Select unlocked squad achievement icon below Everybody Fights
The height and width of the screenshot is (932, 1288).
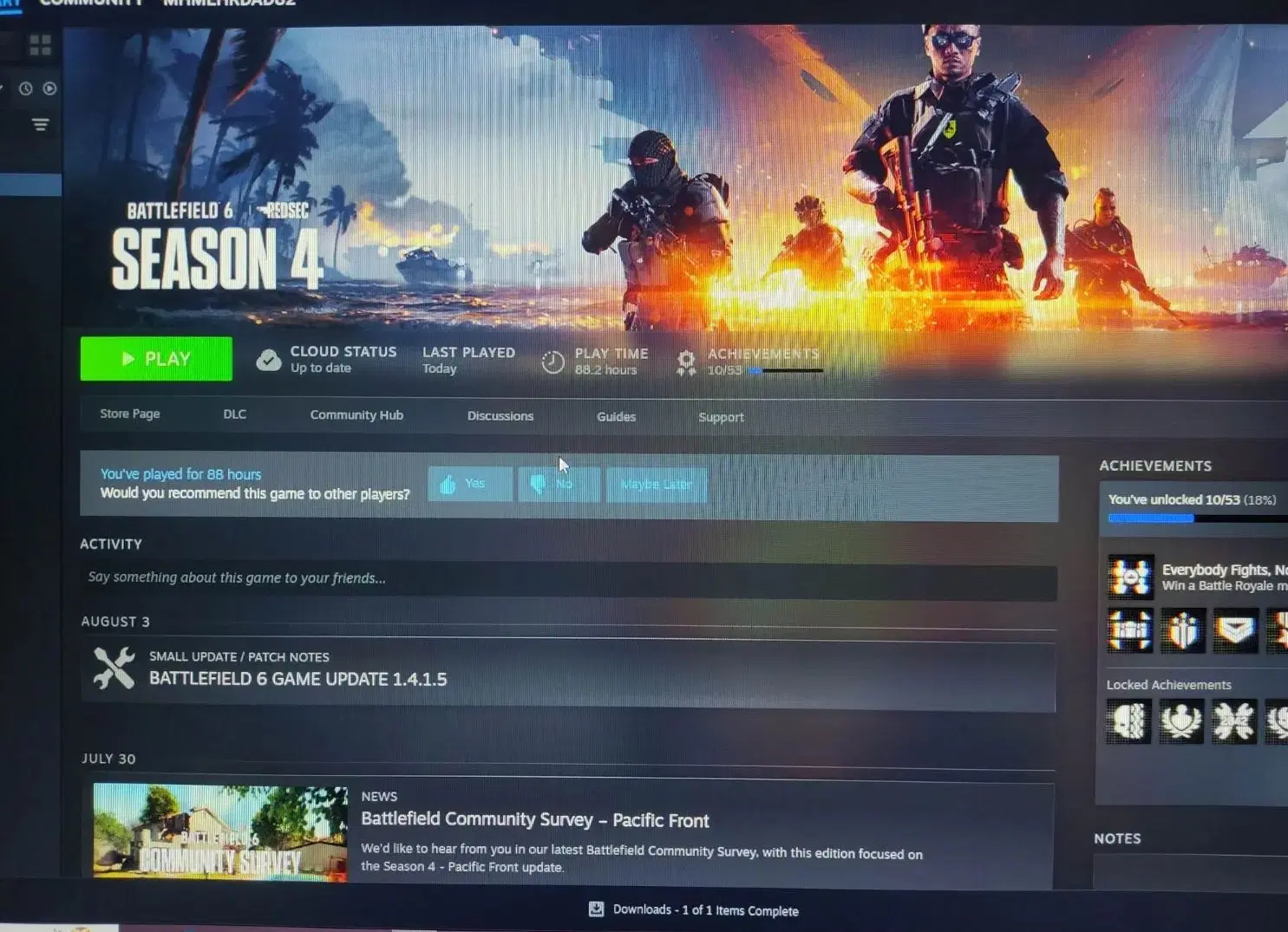tap(1129, 630)
